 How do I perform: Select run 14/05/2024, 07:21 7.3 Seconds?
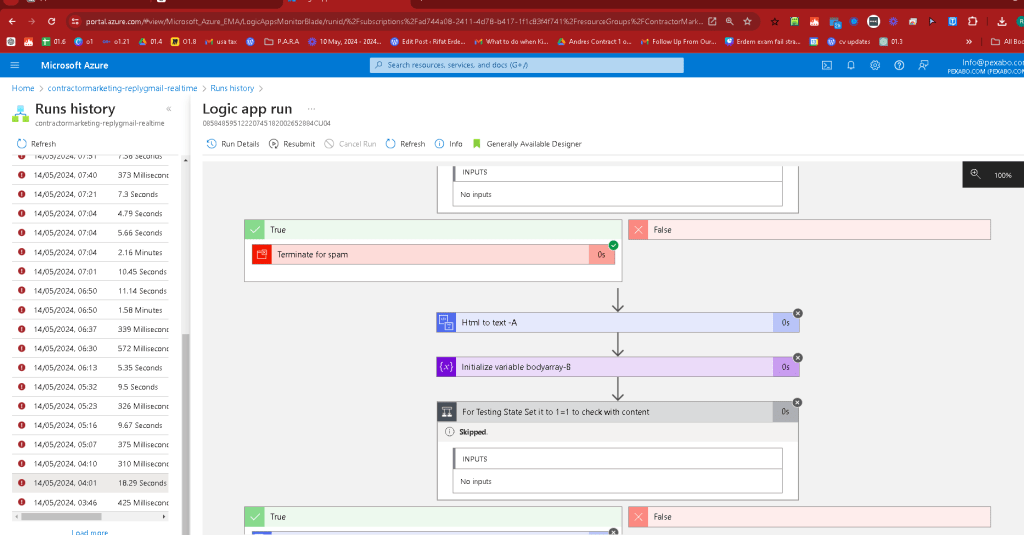pos(90,195)
